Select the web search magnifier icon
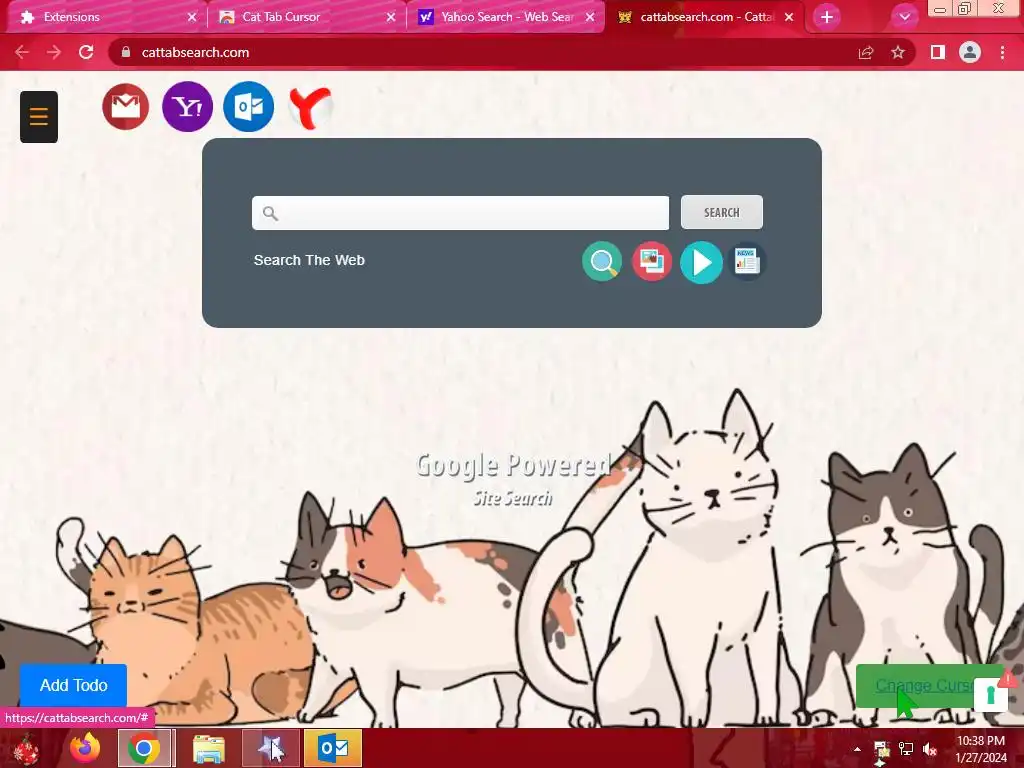Image resolution: width=1024 pixels, height=768 pixels. click(x=601, y=262)
